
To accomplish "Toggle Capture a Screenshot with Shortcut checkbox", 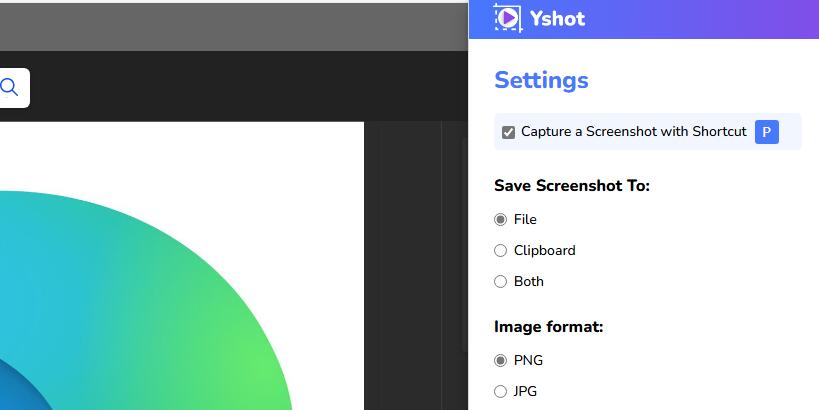I will click(508, 132).
